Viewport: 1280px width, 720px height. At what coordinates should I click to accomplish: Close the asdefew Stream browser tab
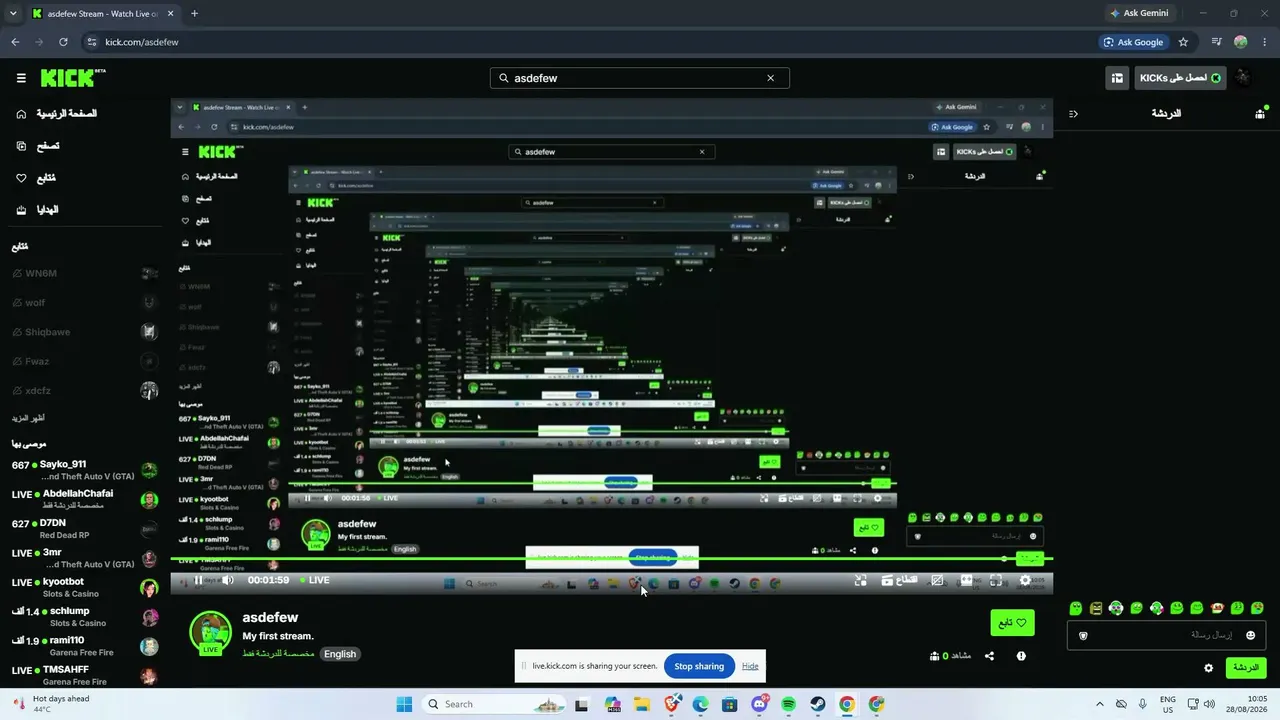170,14
